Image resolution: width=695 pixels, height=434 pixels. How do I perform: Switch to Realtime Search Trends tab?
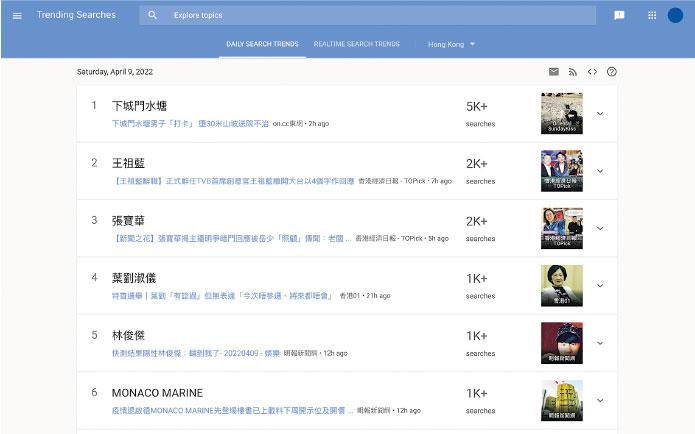pyautogui.click(x=356, y=44)
